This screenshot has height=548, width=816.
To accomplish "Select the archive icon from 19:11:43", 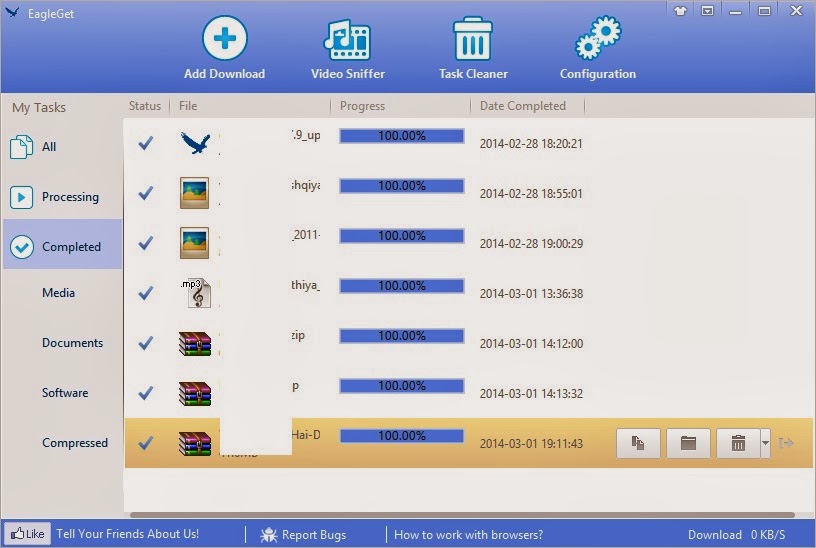I will (x=195, y=443).
